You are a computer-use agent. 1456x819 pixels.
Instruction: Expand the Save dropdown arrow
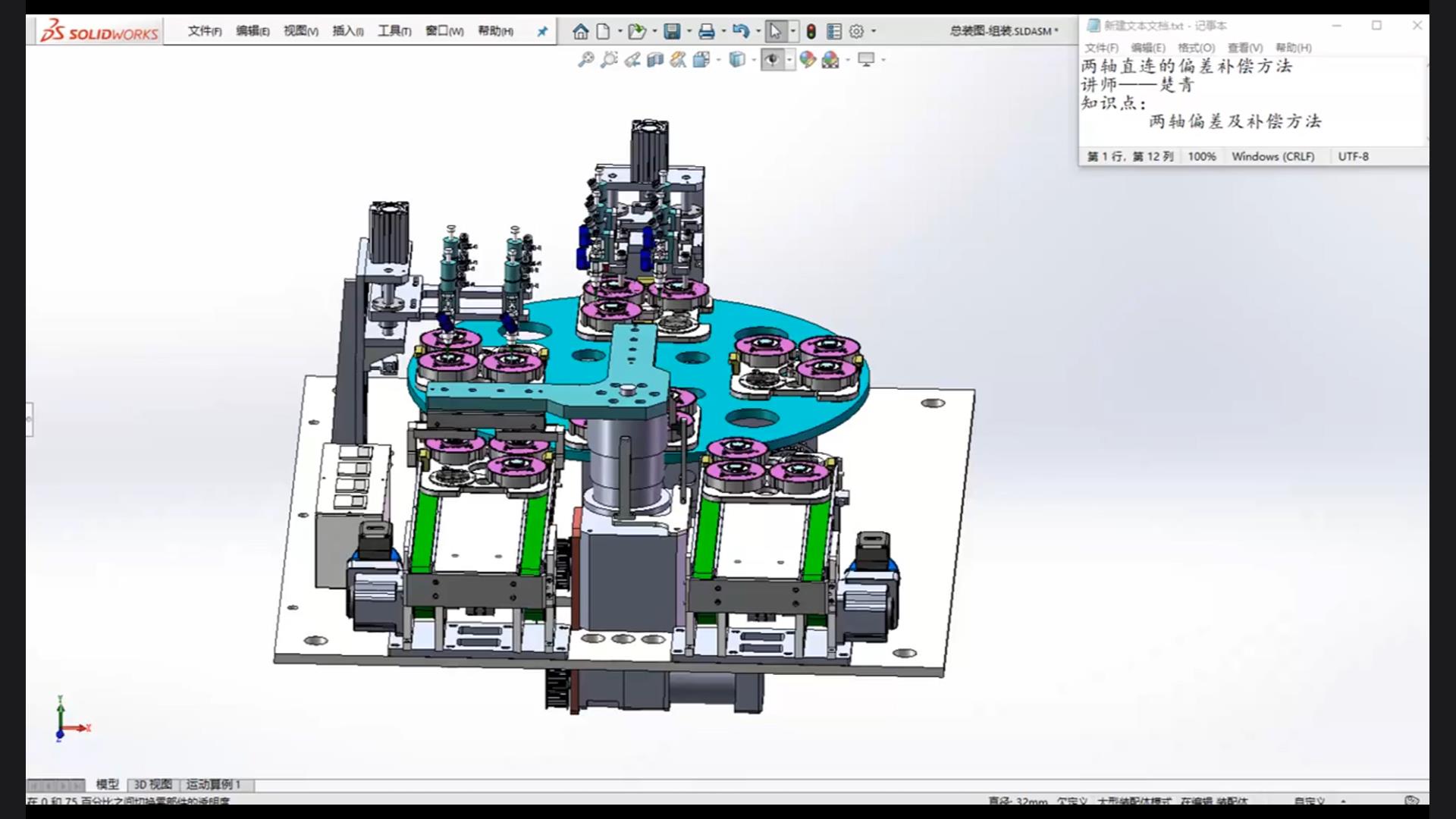(x=689, y=31)
